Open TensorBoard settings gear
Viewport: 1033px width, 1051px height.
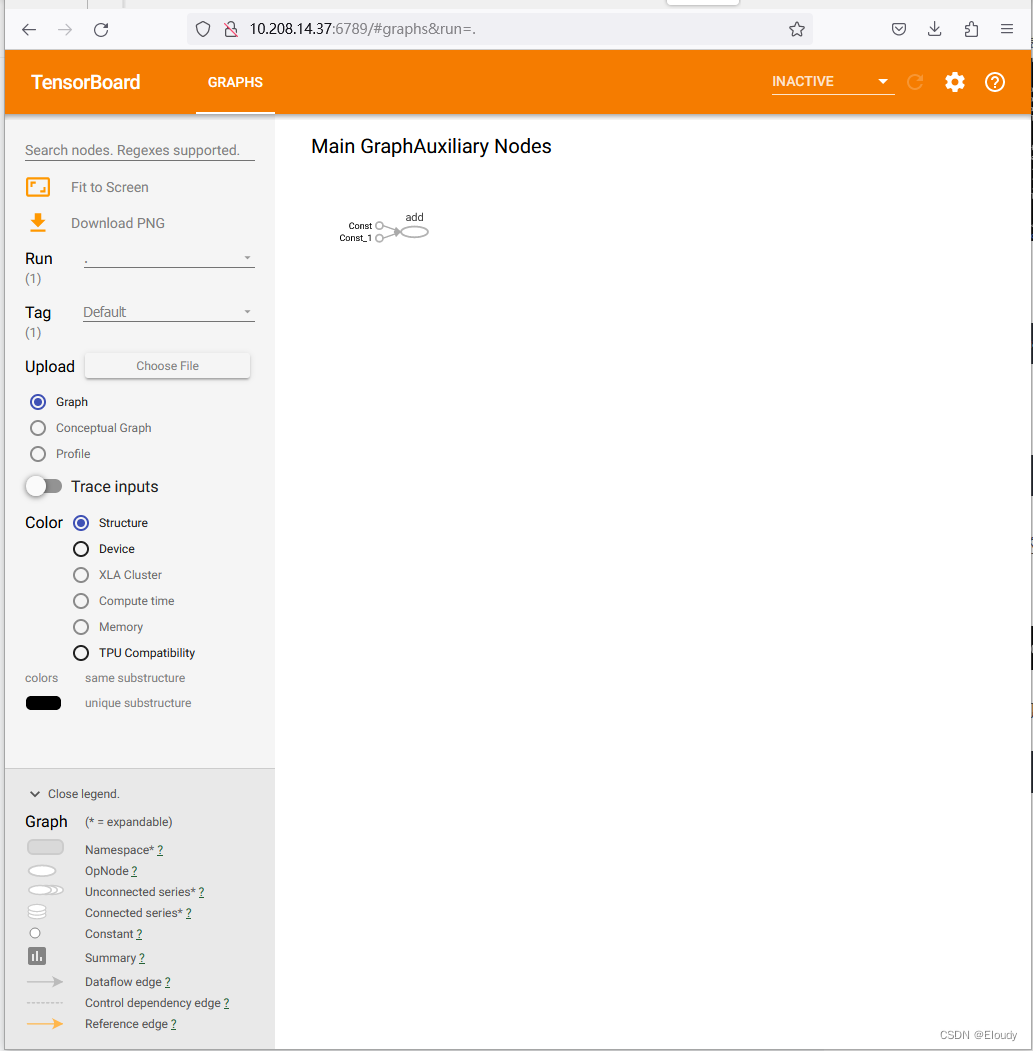click(x=954, y=82)
